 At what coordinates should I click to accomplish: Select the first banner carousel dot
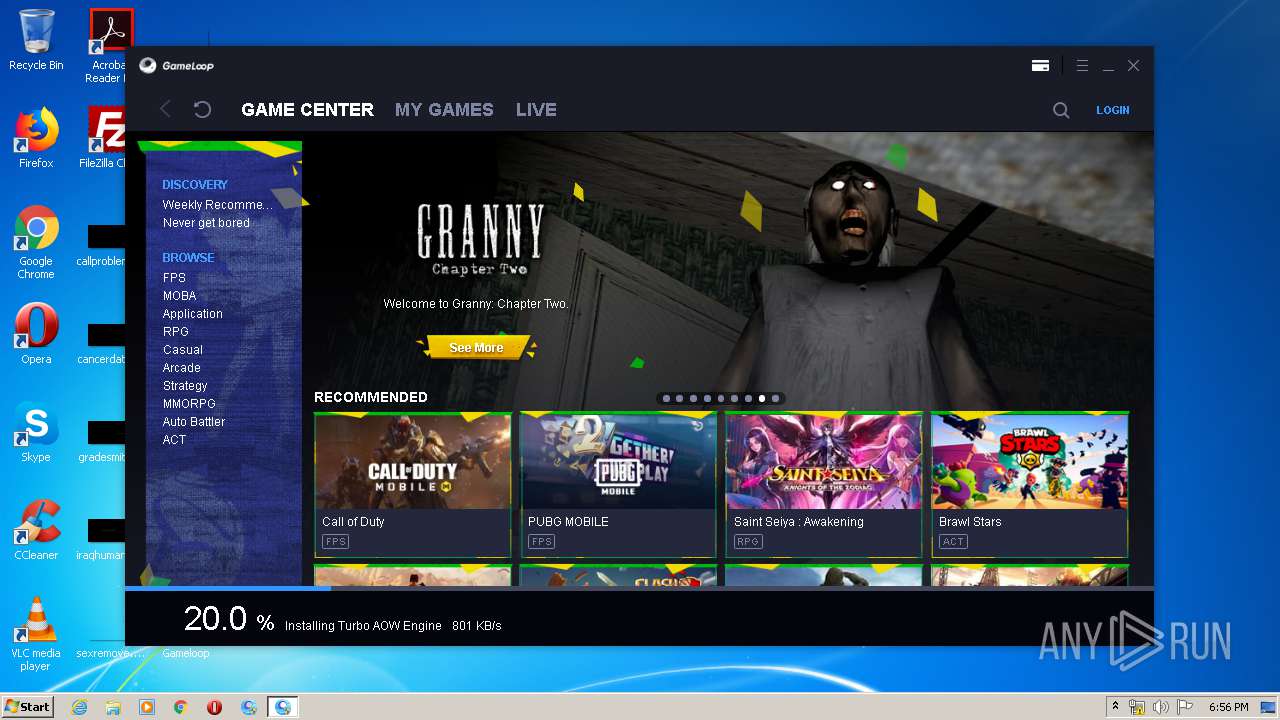(x=665, y=398)
